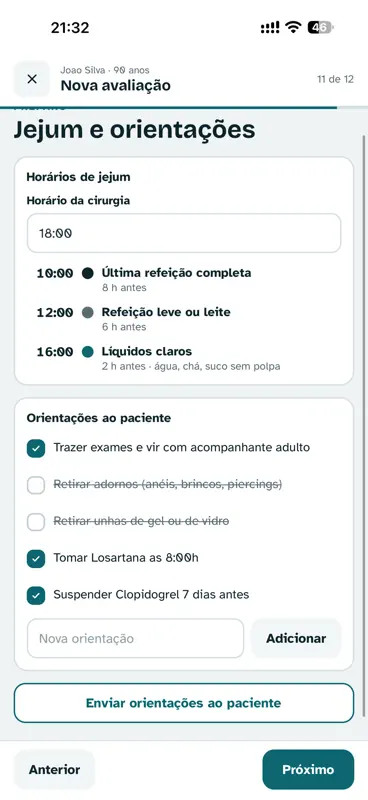Viewport: 368px width, 800px height.
Task: Tap the dark dot beside Última refeição completa
Action: pos(88,273)
